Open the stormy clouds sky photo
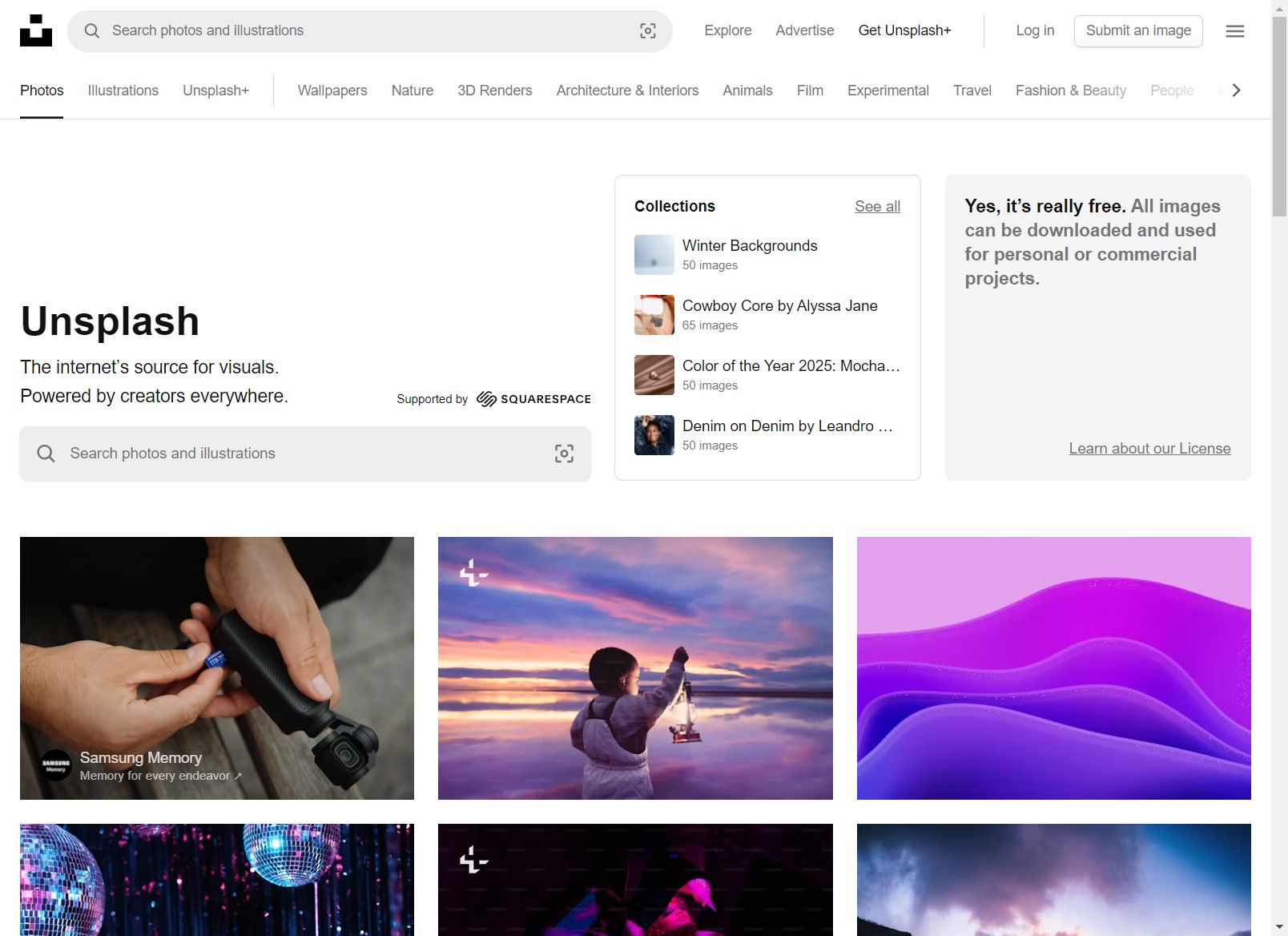This screenshot has height=936, width=1288. coord(1054,880)
